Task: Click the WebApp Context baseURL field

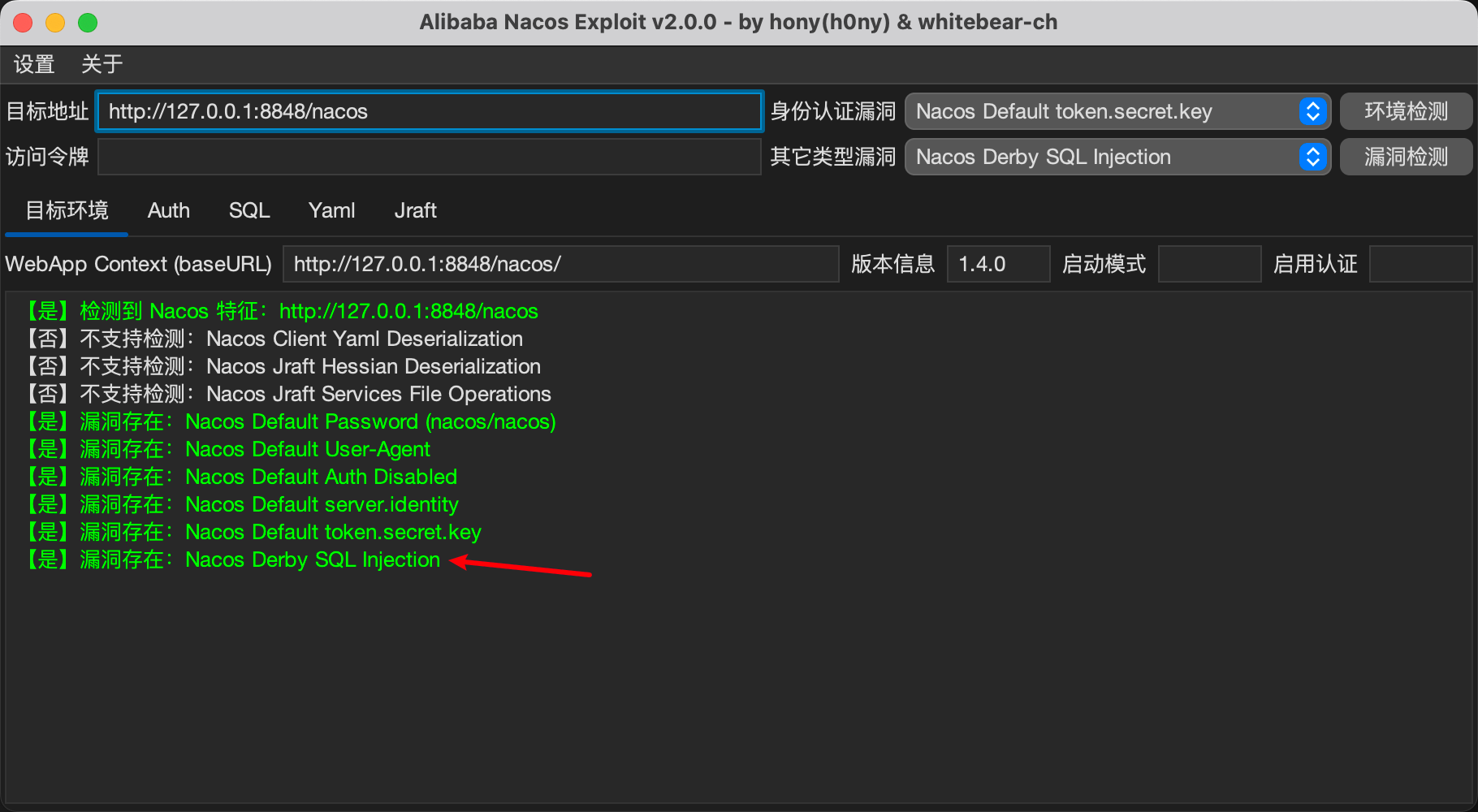Action: 560,264
